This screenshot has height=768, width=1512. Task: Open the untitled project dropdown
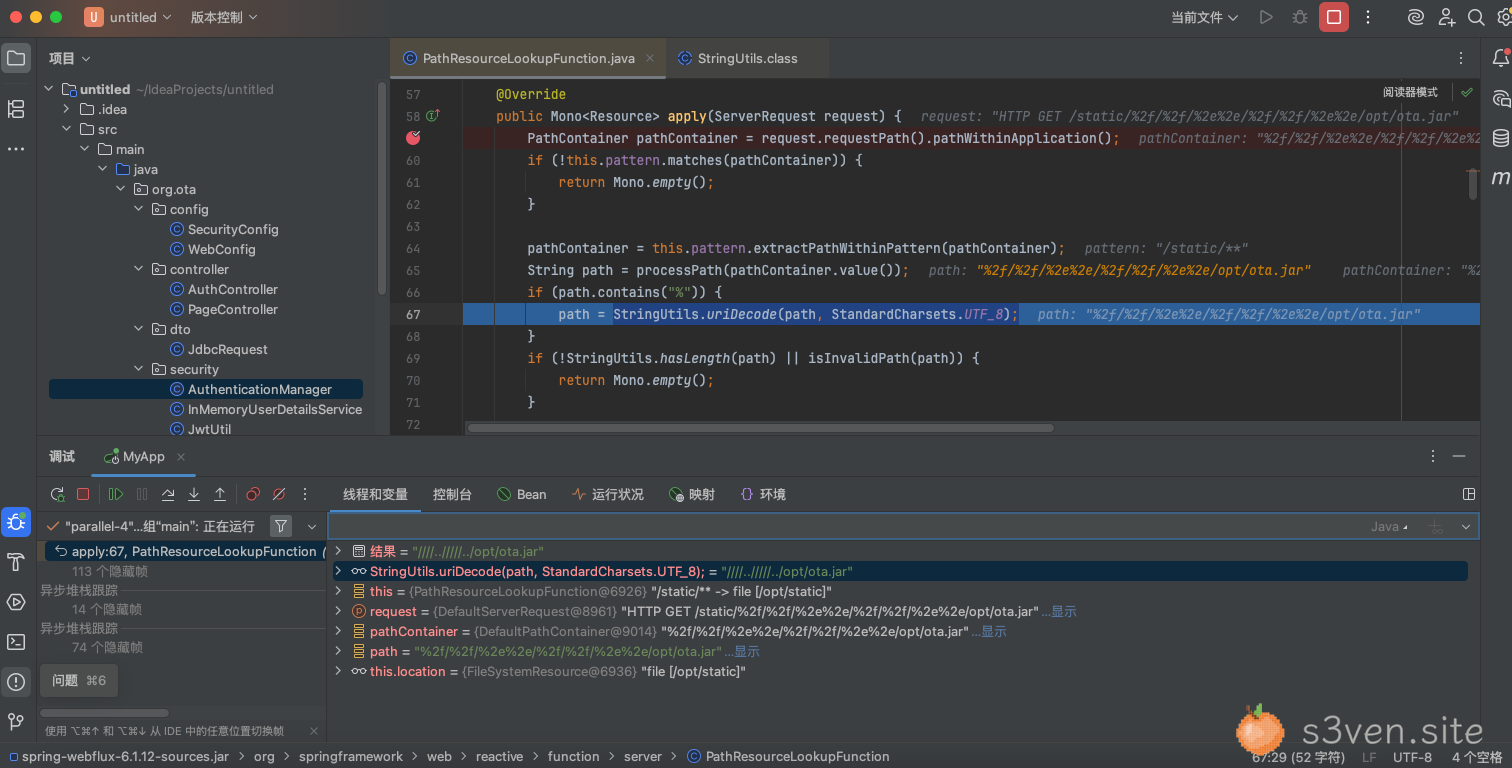tap(129, 17)
